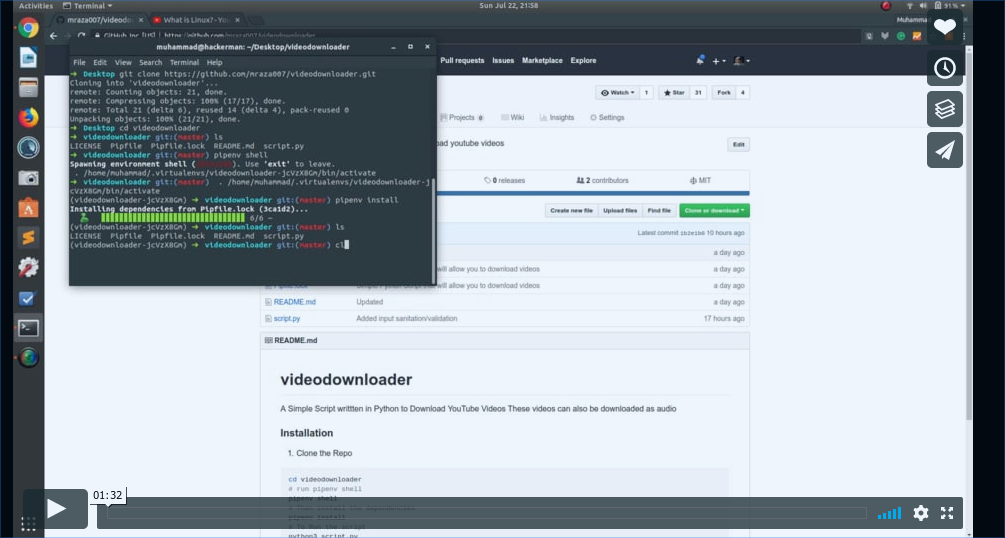This screenshot has height=538, width=1005.
Task: Open the Files manager in the dock
Action: (28, 87)
